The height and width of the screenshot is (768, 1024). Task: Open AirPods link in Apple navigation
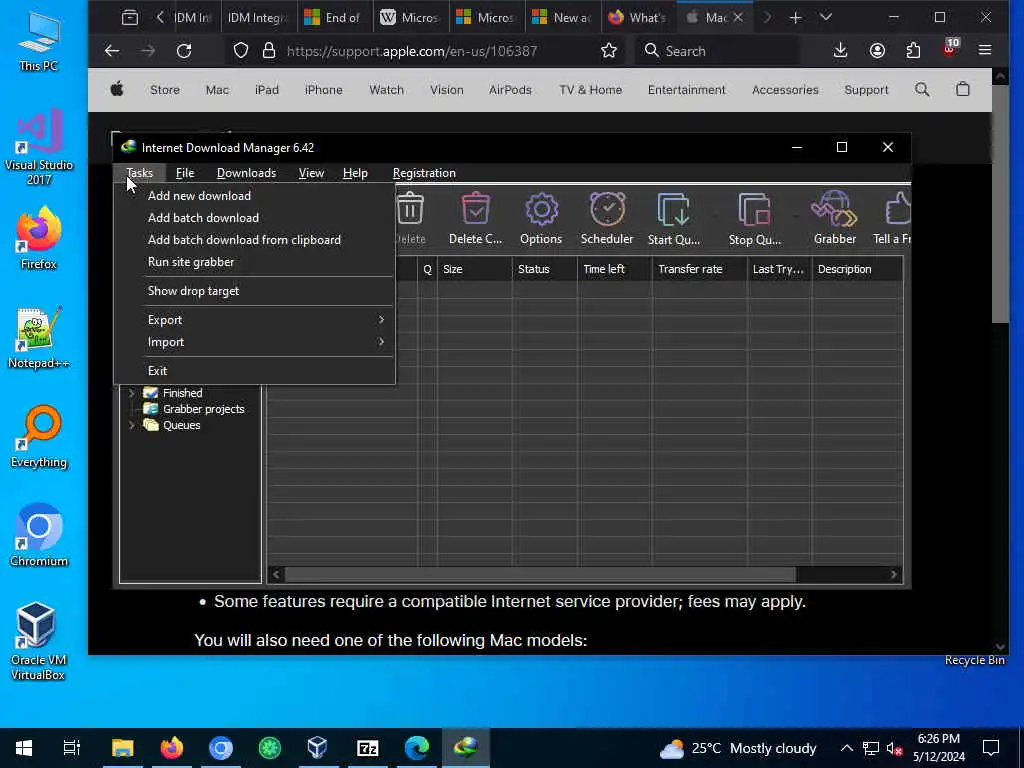coord(510,90)
